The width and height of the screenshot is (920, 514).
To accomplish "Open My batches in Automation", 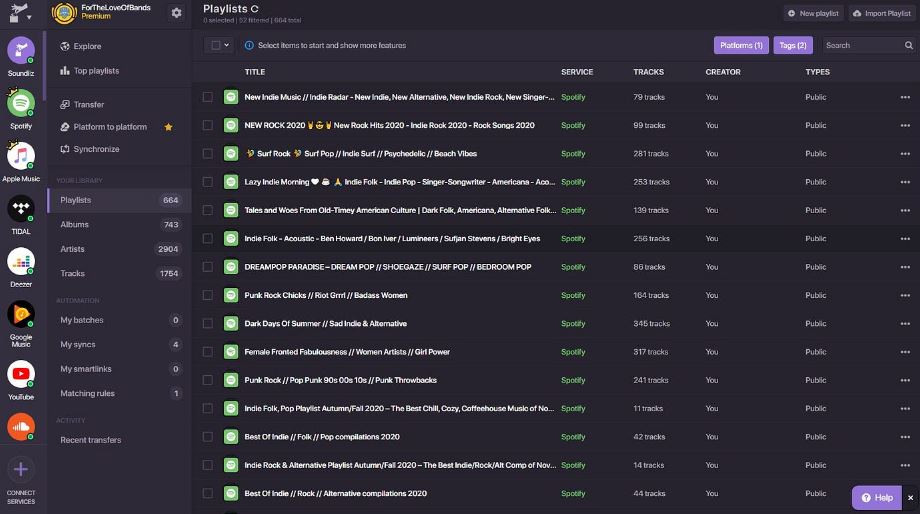I will (119, 320).
